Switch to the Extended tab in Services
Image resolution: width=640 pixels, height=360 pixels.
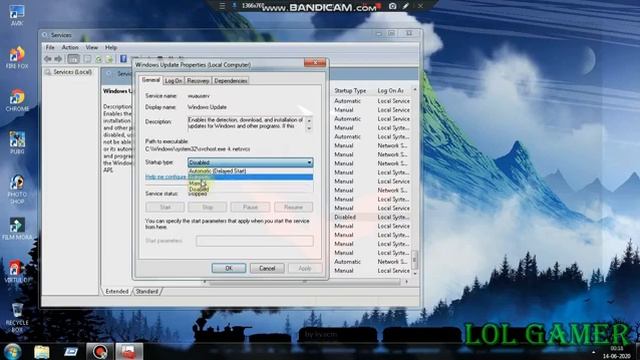click(117, 291)
